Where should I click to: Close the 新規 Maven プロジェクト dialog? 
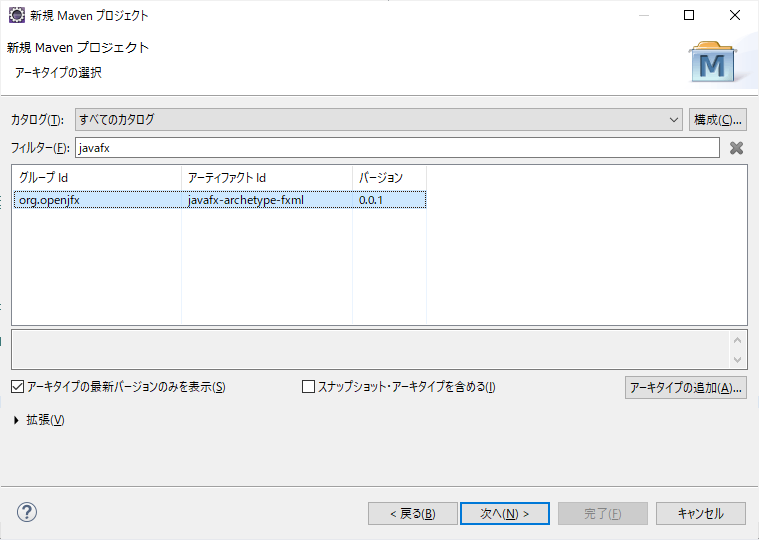pos(735,15)
